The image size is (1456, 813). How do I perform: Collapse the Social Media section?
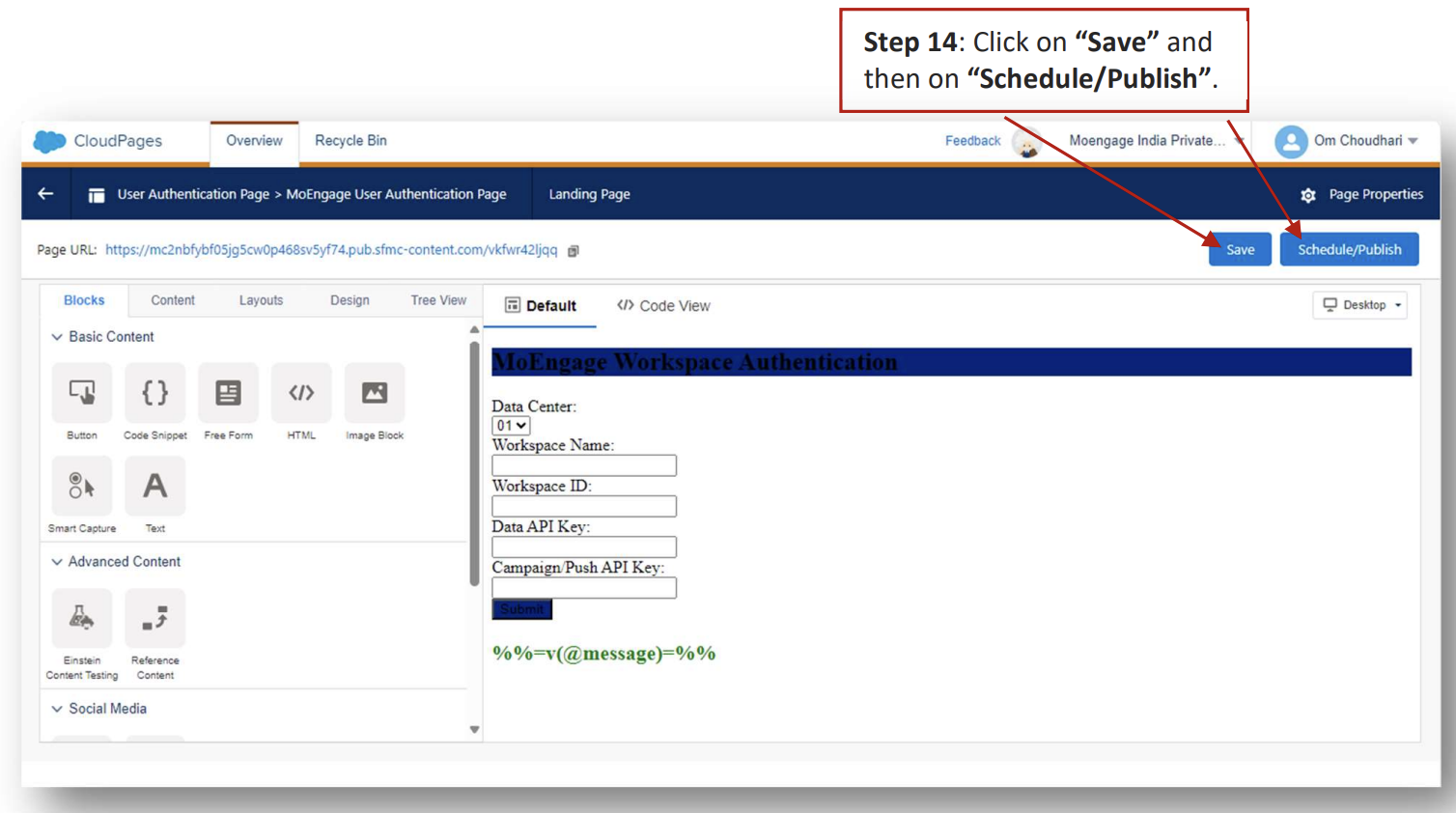pyautogui.click(x=57, y=709)
